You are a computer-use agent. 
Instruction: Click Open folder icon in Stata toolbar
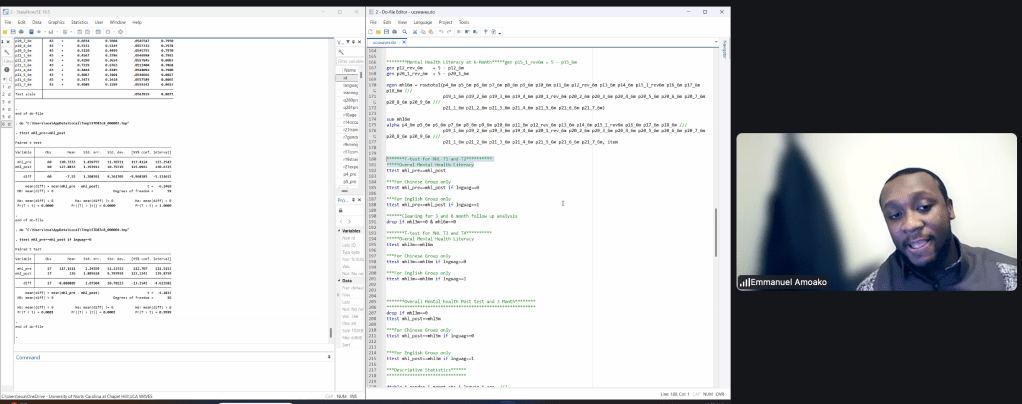pyautogui.click(x=5, y=32)
